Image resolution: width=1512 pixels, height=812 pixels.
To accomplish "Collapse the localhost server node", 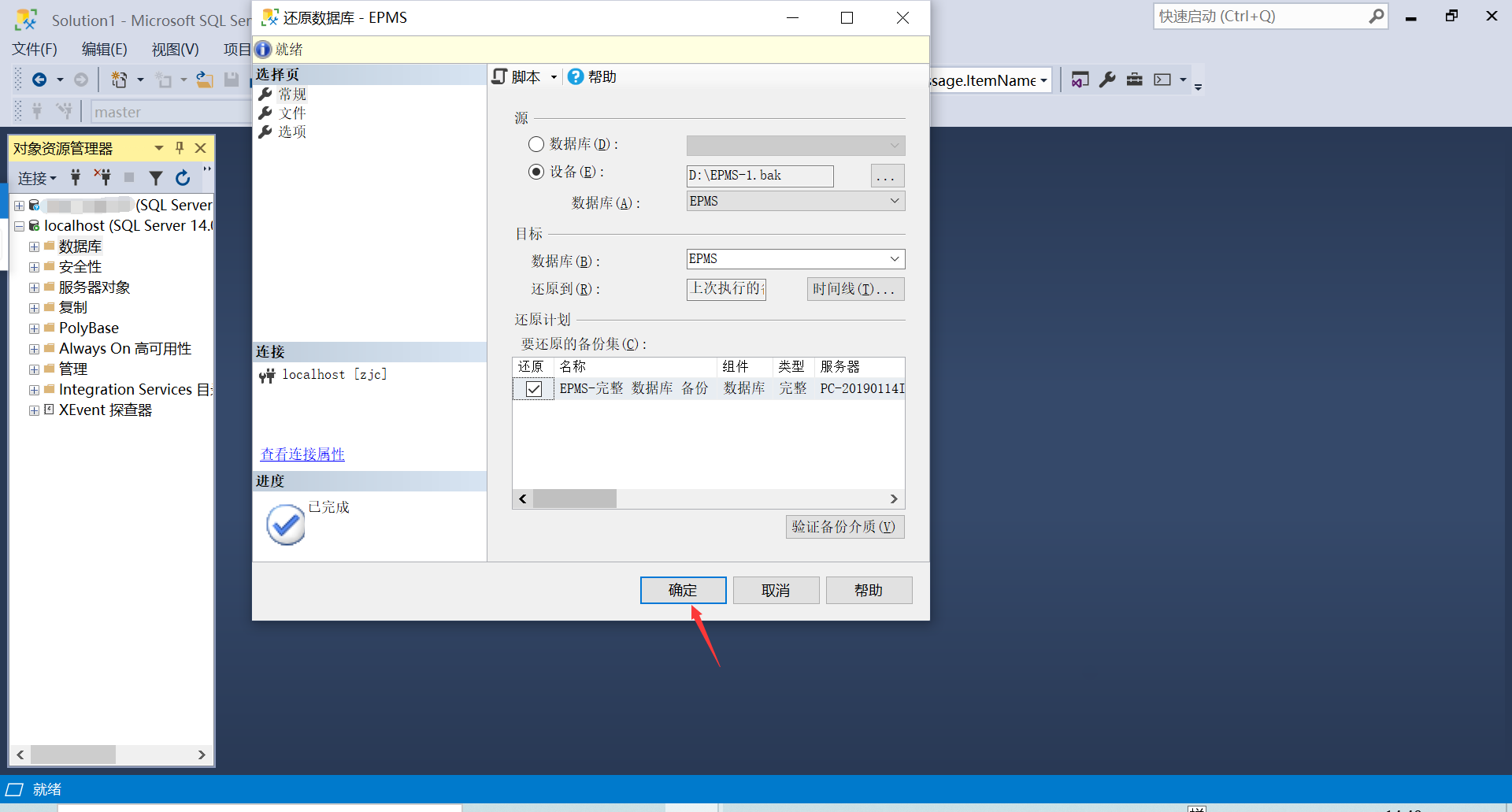I will pyautogui.click(x=19, y=226).
